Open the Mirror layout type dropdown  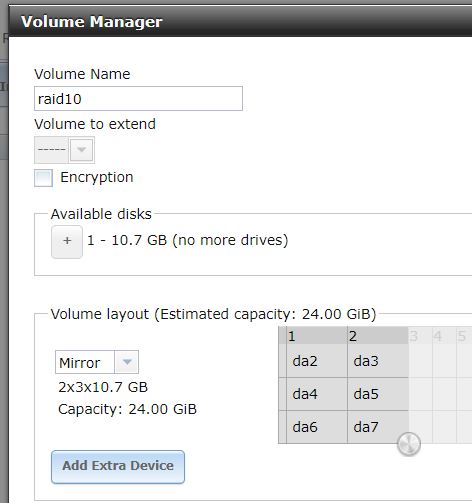97,362
